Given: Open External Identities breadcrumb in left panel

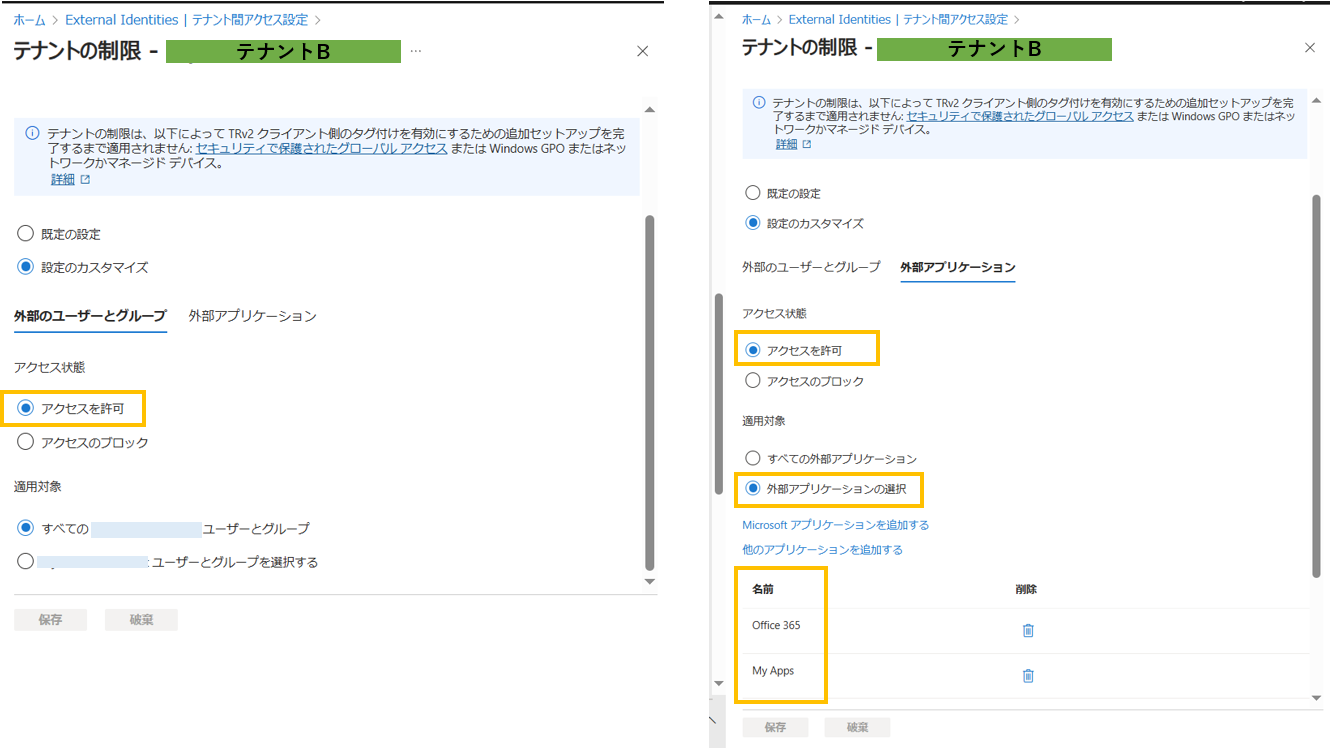Looking at the screenshot, I should pyautogui.click(x=122, y=19).
